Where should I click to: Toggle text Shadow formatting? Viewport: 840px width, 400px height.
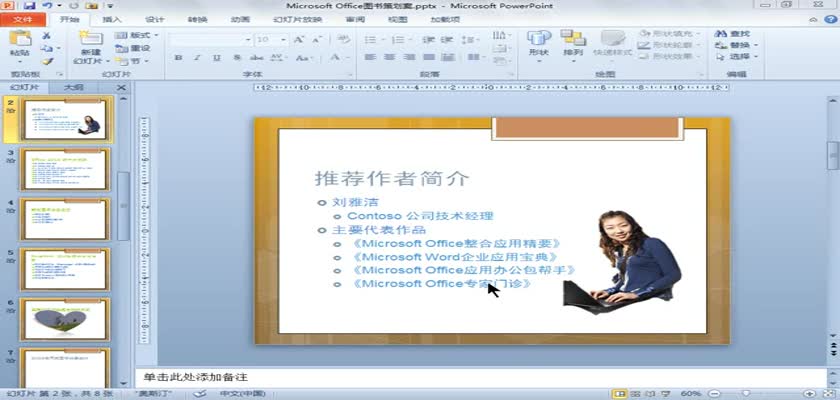click(237, 57)
